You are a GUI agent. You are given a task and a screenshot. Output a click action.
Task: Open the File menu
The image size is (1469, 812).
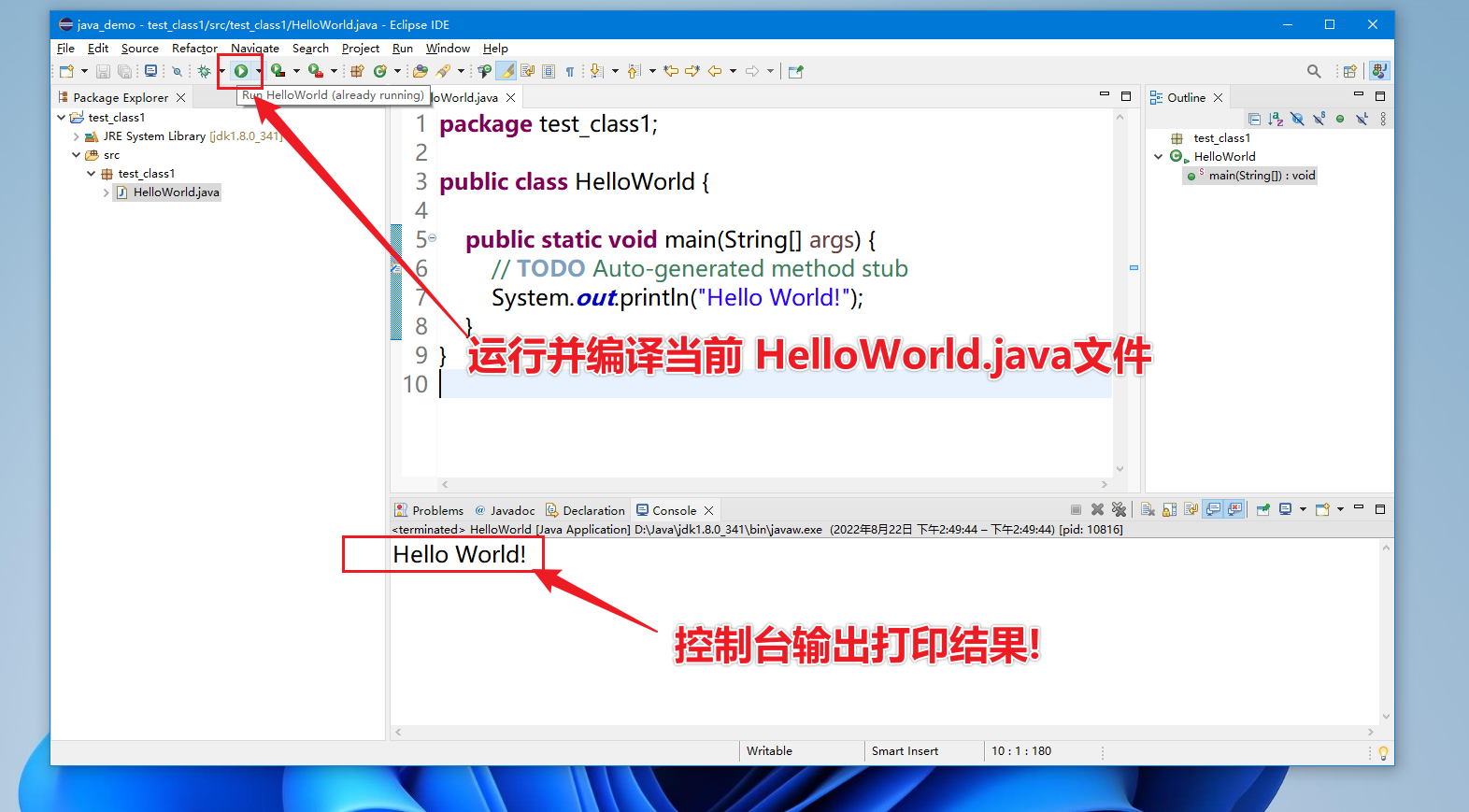[65, 49]
